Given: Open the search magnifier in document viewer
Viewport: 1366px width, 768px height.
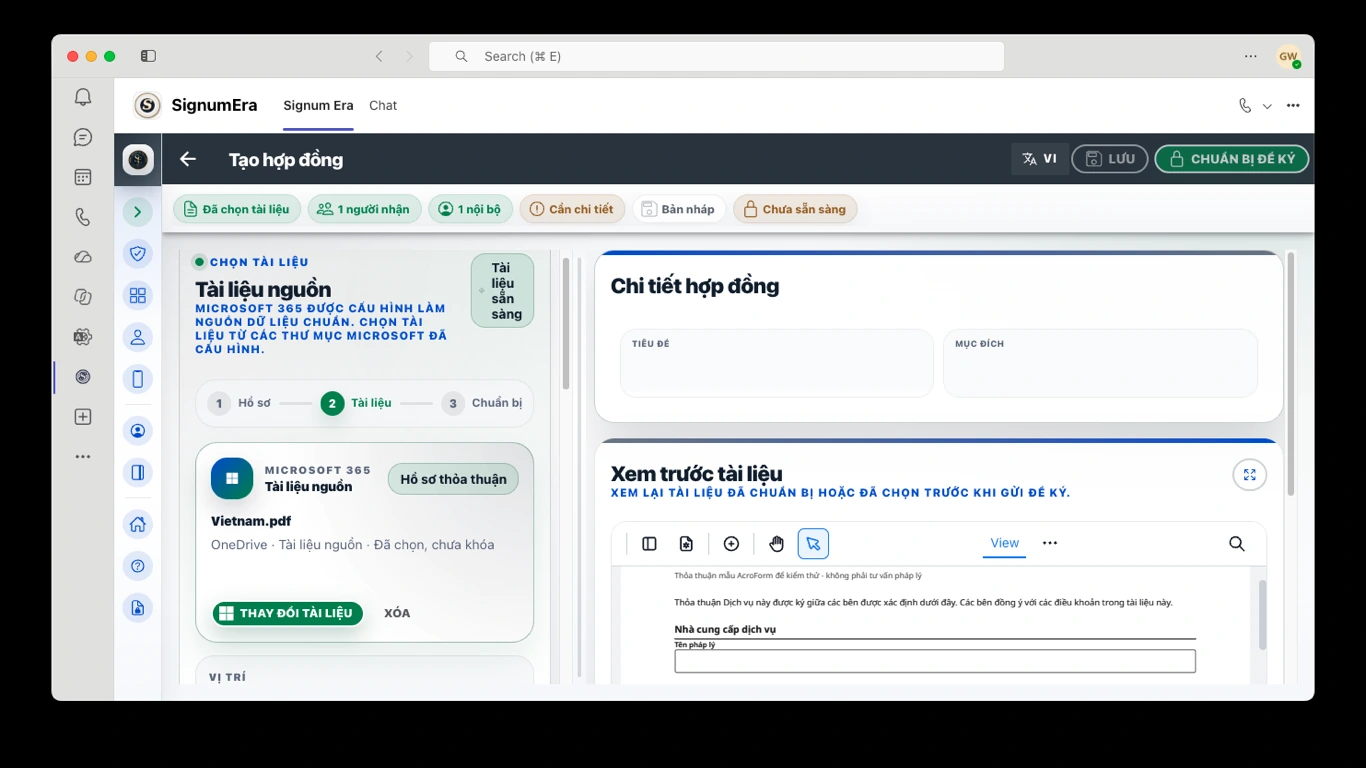Looking at the screenshot, I should point(1237,544).
